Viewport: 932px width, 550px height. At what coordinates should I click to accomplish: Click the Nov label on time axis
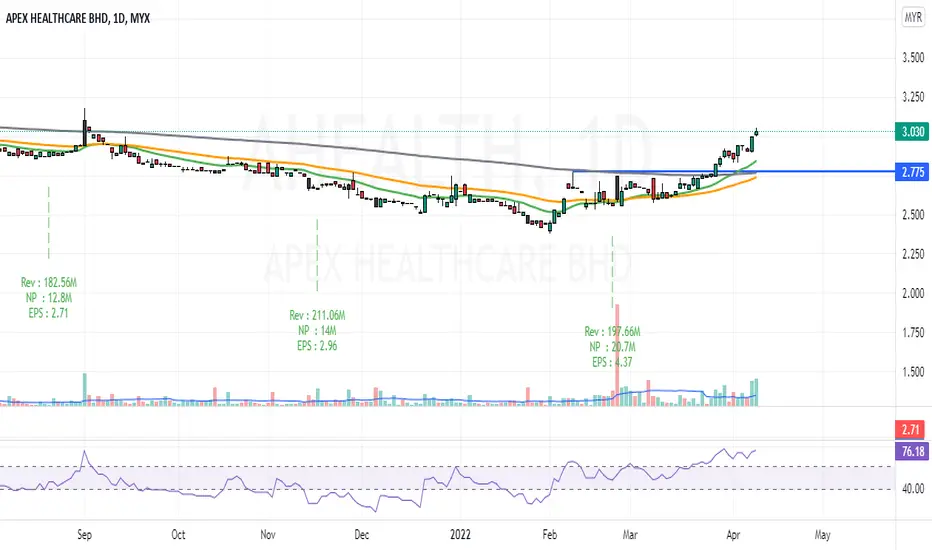268,535
